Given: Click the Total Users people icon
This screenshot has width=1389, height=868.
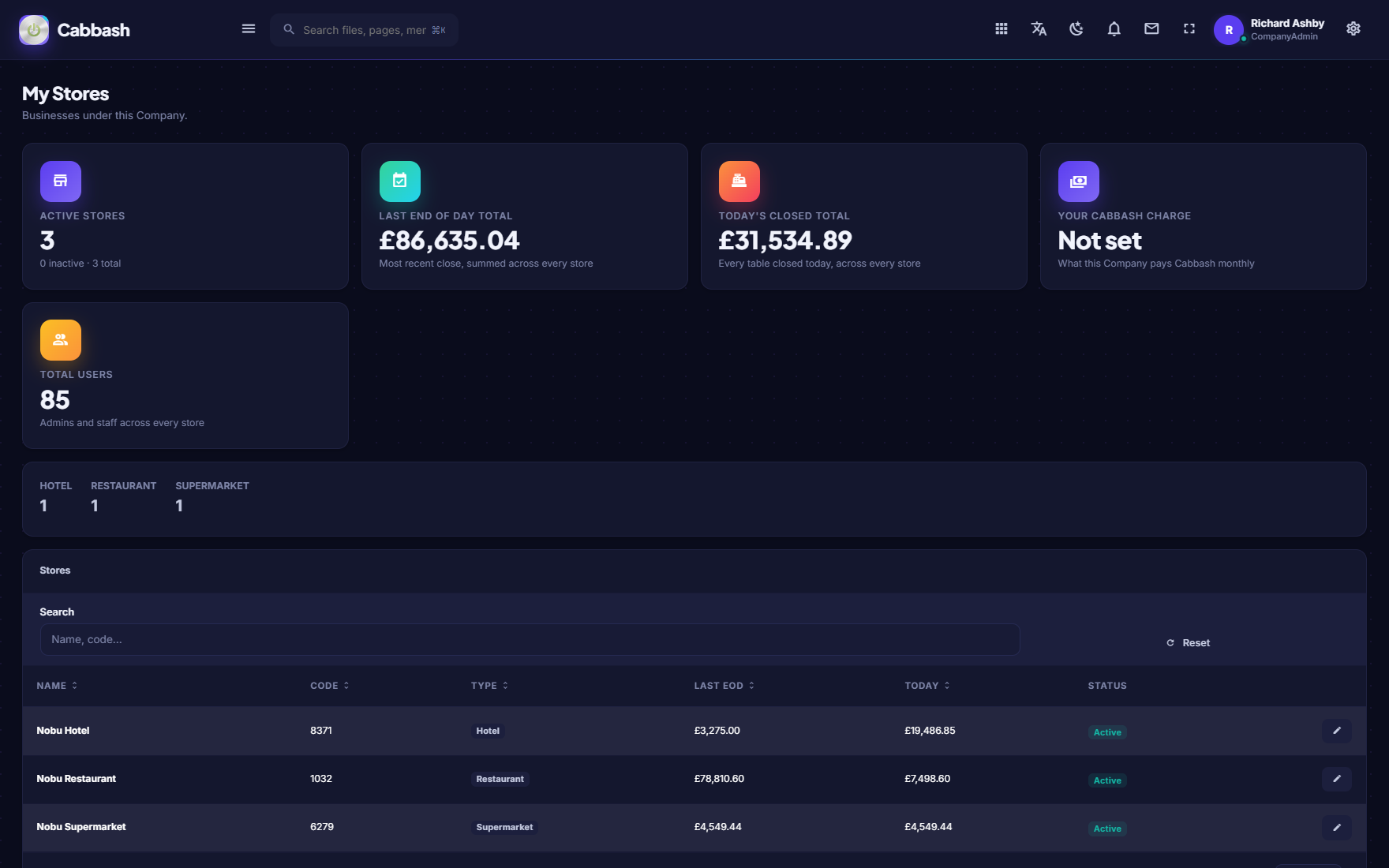Looking at the screenshot, I should (x=61, y=340).
